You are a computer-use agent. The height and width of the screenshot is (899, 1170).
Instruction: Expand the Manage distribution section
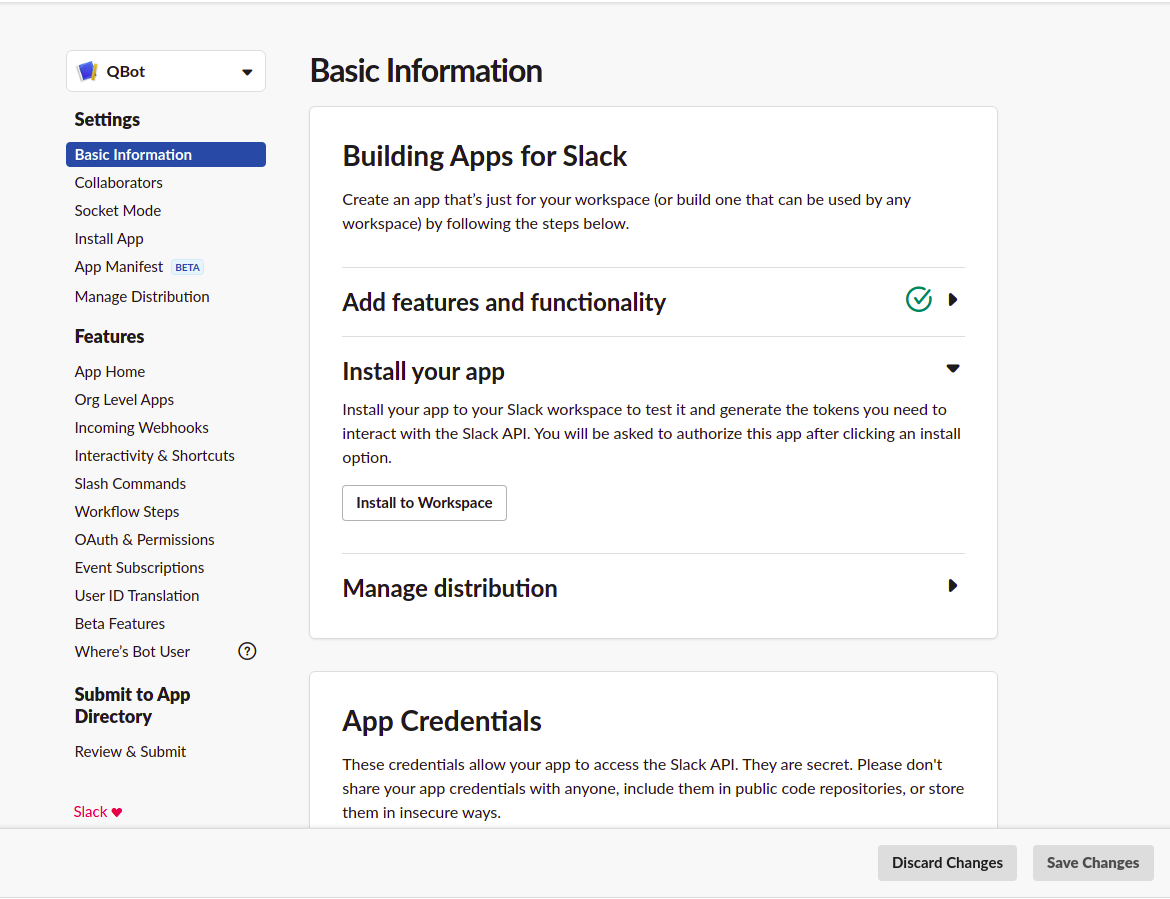pos(952,585)
